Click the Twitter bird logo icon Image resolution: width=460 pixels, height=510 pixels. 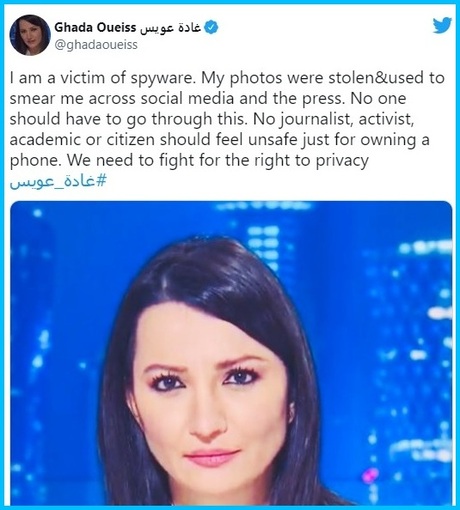(x=442, y=26)
